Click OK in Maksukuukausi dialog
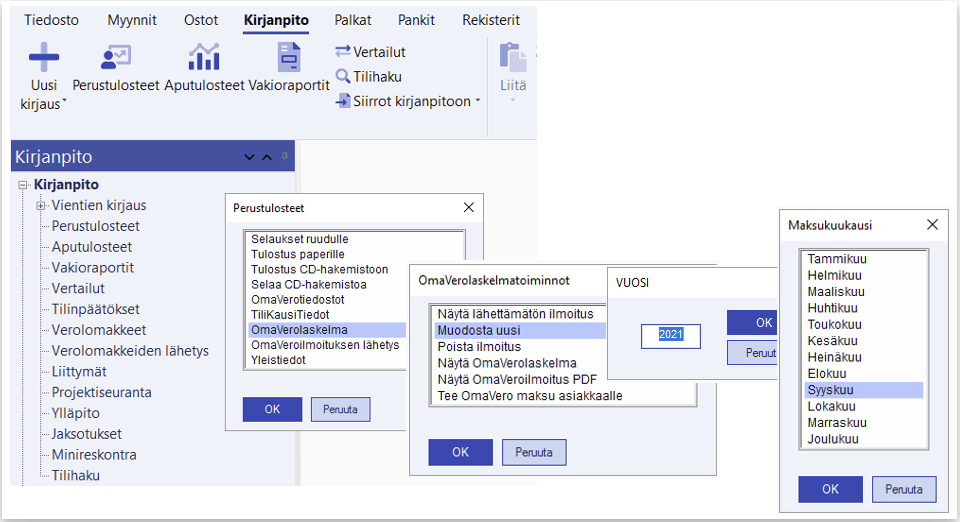 point(830,489)
